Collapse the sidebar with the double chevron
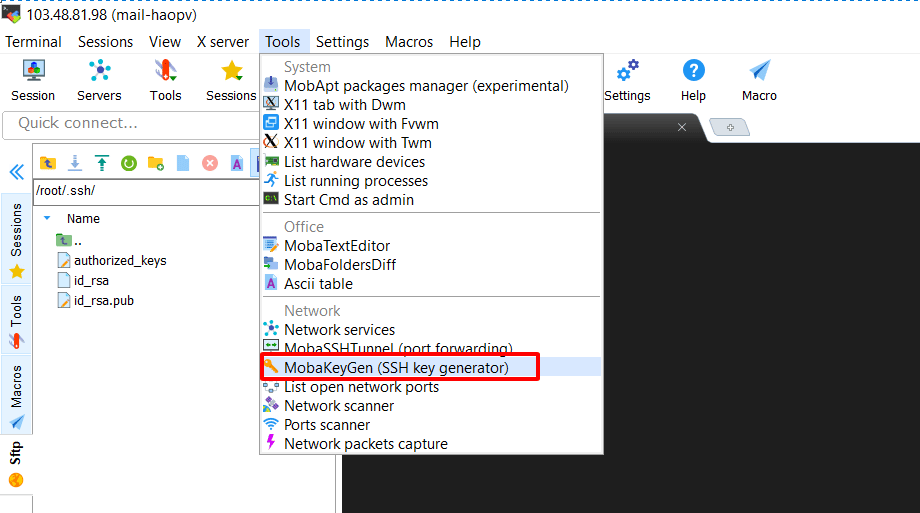Screen dimensions: 920x513 16,172
